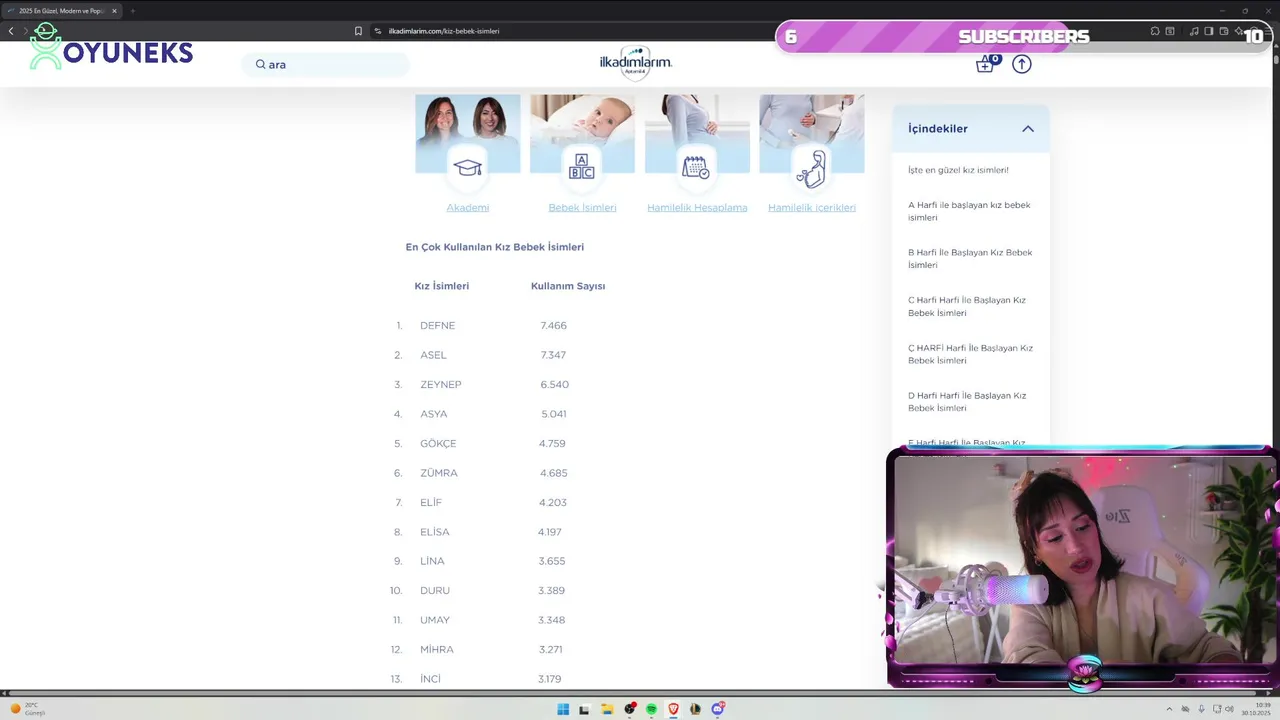
Task: Click the pregnant woman icon
Action: [x=811, y=169]
